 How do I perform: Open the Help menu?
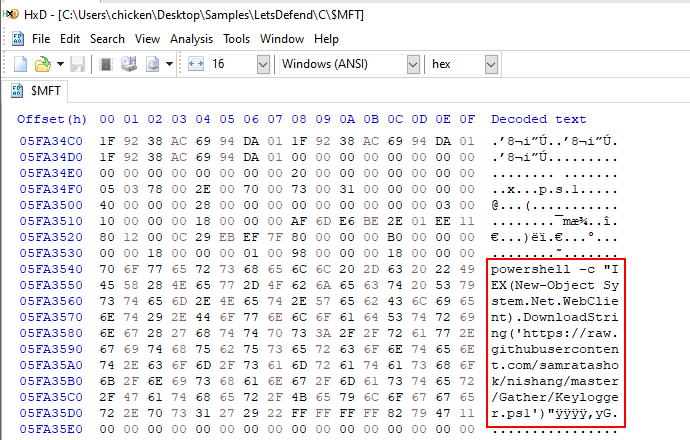pyautogui.click(x=326, y=39)
